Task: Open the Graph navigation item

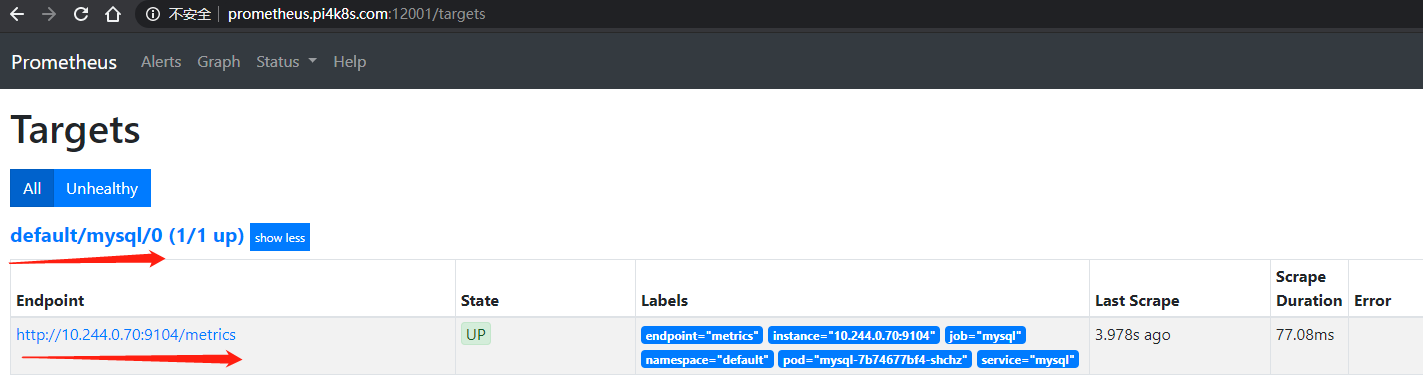Action: 219,62
